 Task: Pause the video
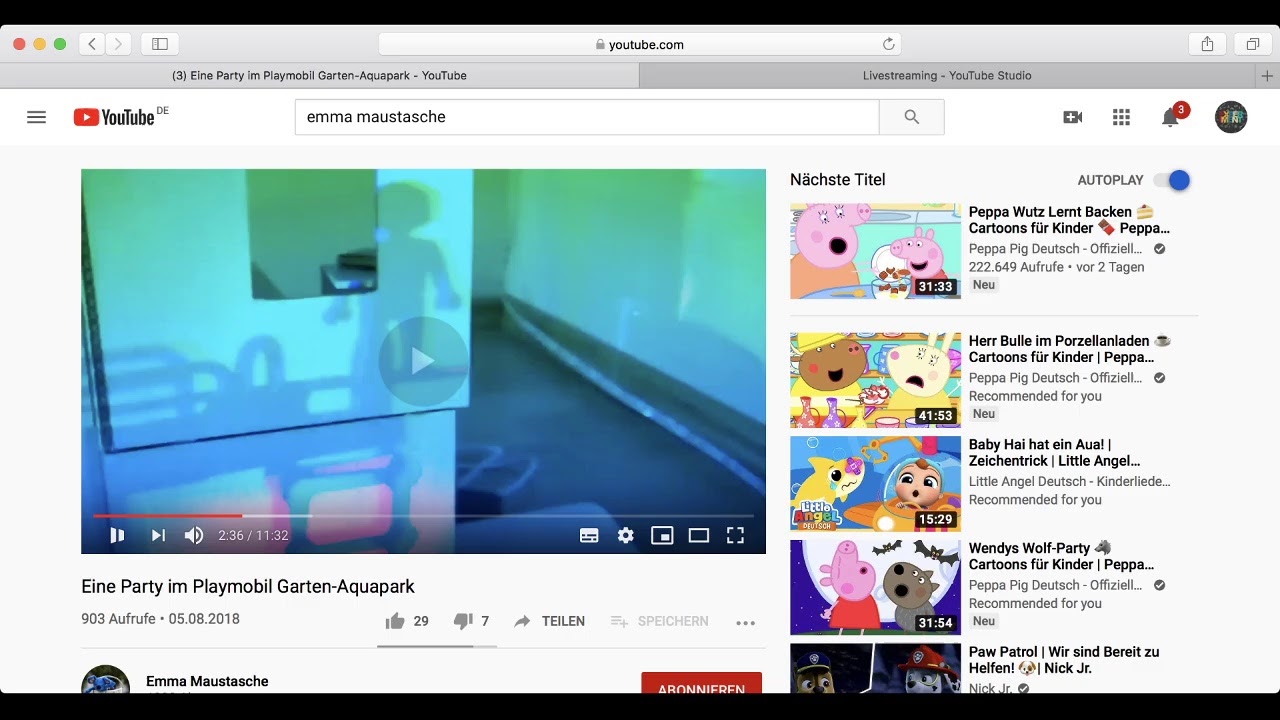coord(117,535)
